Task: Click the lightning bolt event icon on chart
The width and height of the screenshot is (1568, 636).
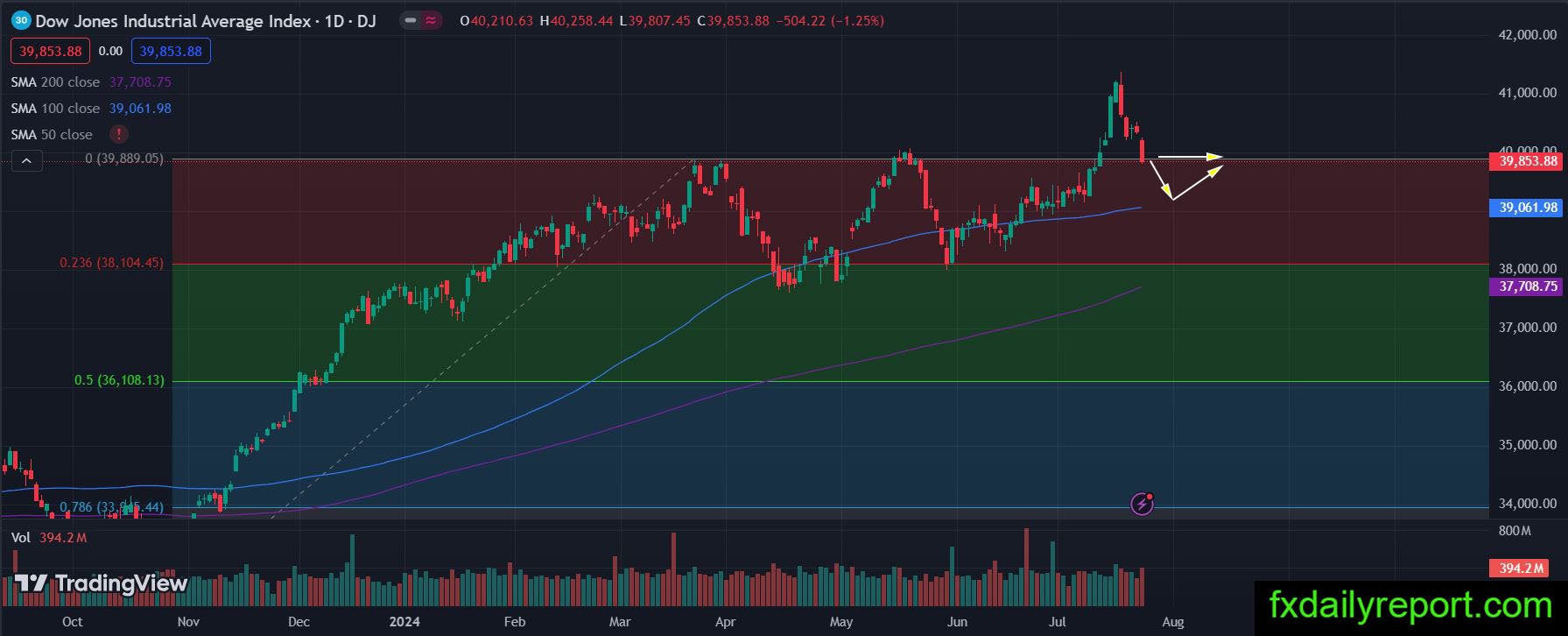Action: pos(1142,504)
